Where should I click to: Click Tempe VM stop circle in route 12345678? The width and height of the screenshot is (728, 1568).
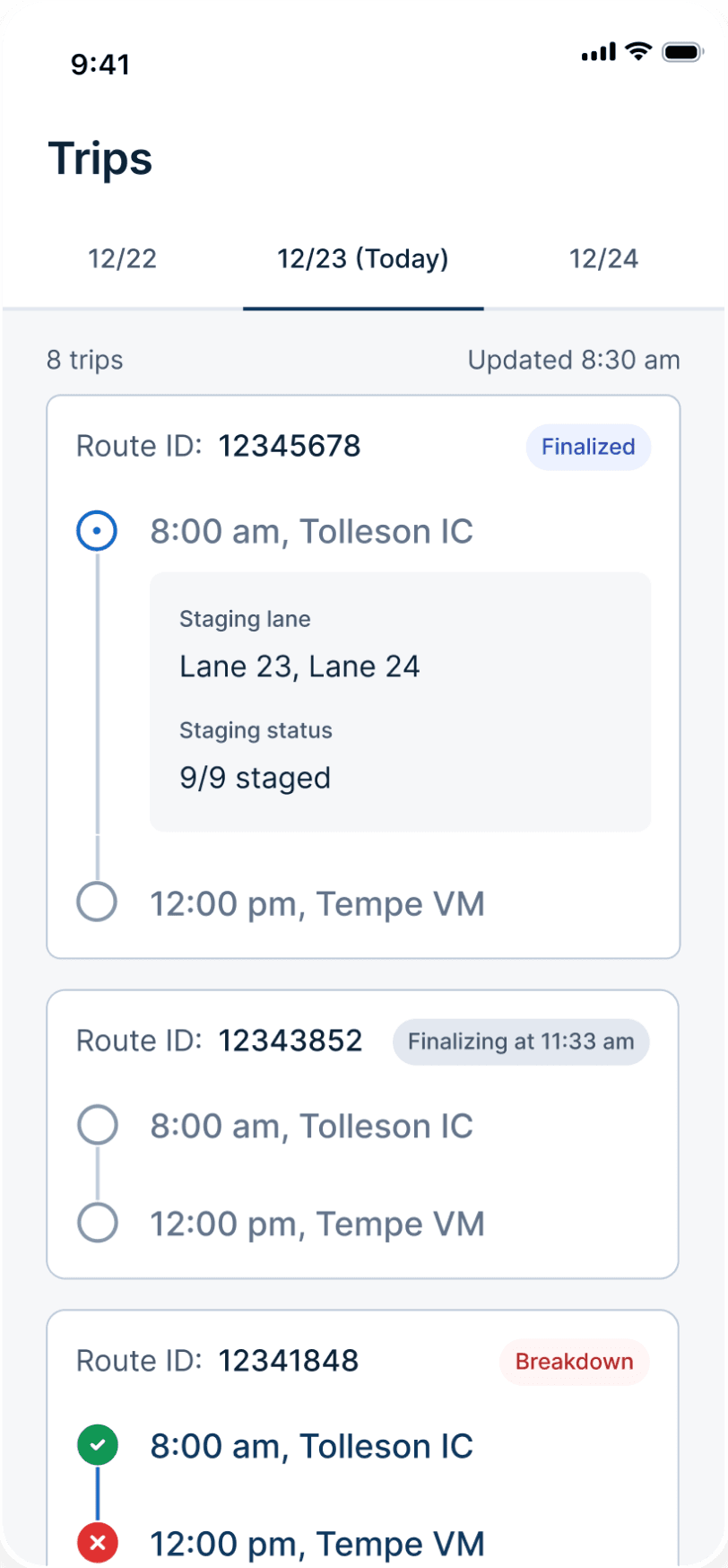97,902
